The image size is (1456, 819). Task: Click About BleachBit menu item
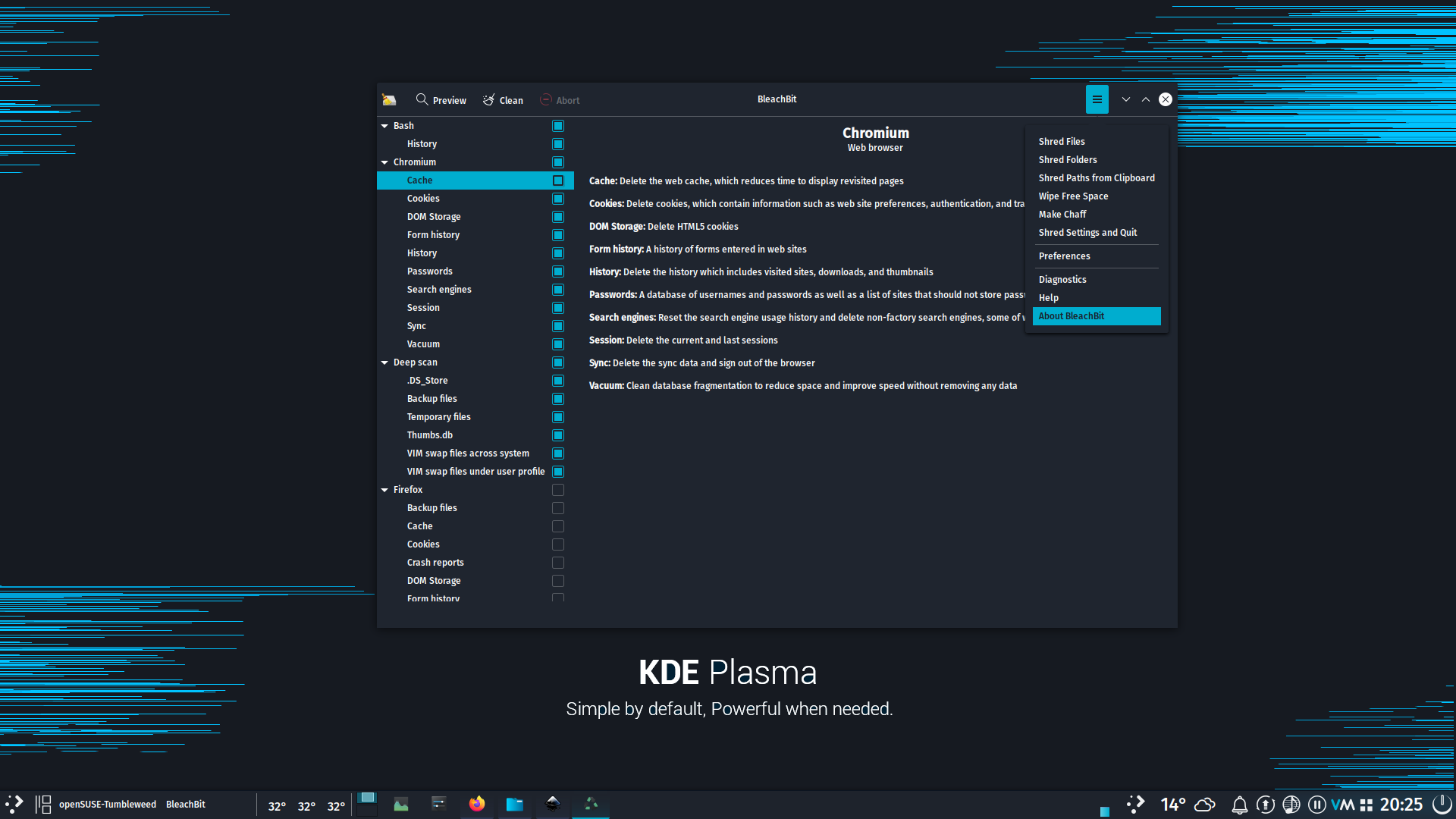[1097, 316]
